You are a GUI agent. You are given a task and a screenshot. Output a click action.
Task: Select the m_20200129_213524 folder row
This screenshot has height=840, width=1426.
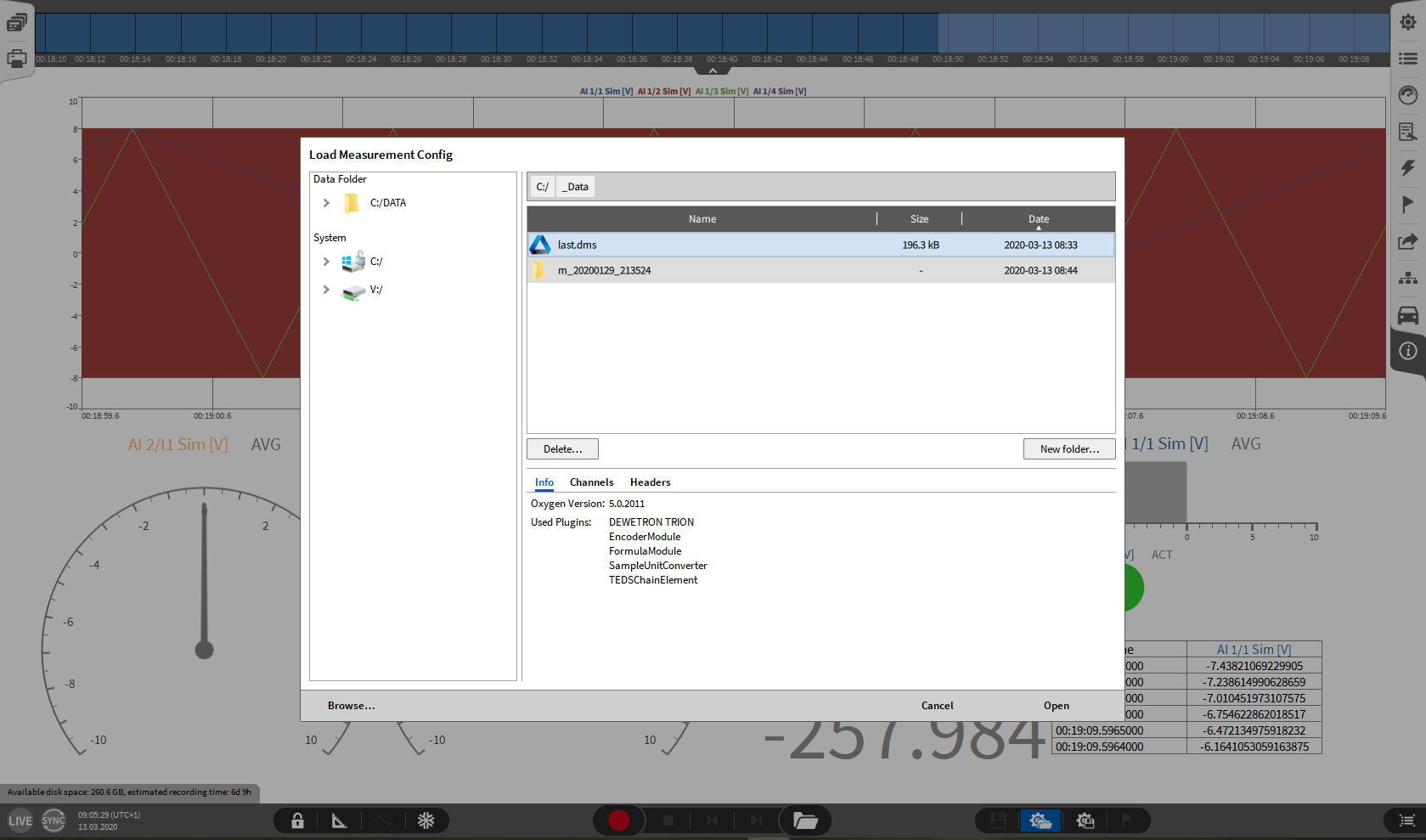point(604,271)
